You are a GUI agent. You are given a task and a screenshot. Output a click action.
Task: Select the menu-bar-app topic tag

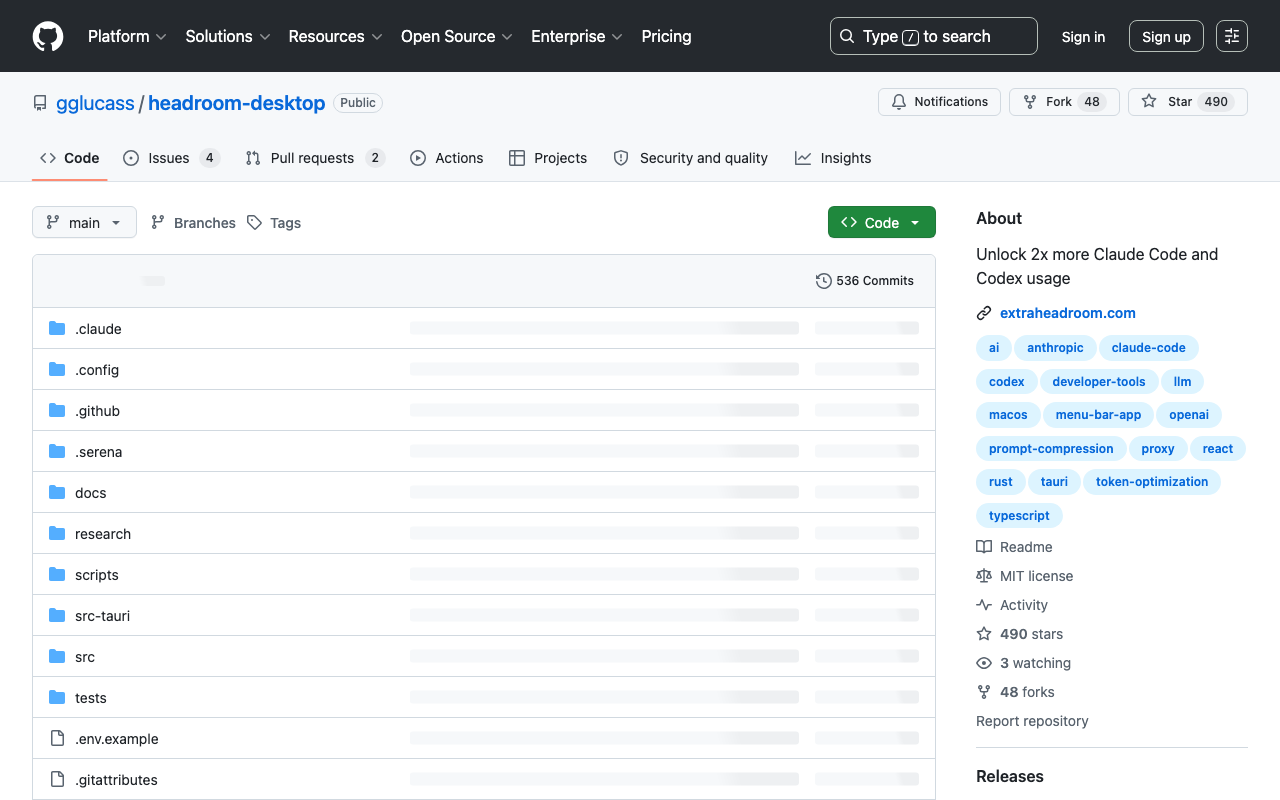(x=1098, y=415)
